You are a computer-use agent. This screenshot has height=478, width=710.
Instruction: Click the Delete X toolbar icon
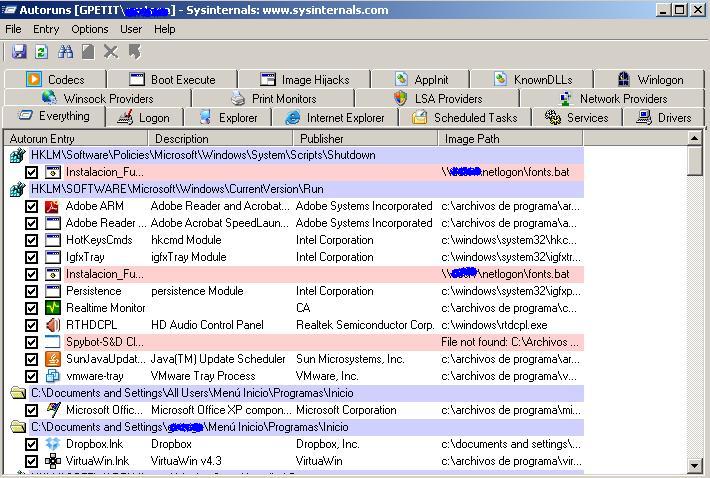point(111,52)
